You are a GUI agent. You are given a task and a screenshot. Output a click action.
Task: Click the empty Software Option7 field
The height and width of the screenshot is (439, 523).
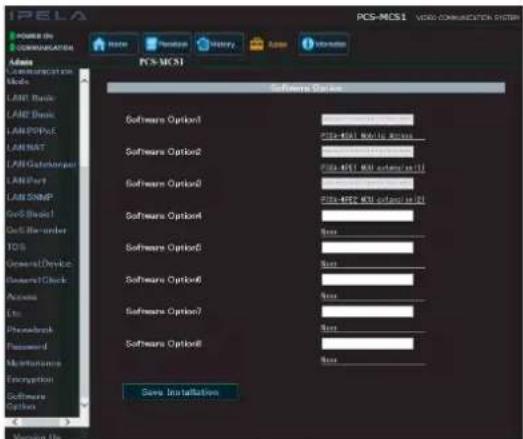(x=367, y=312)
